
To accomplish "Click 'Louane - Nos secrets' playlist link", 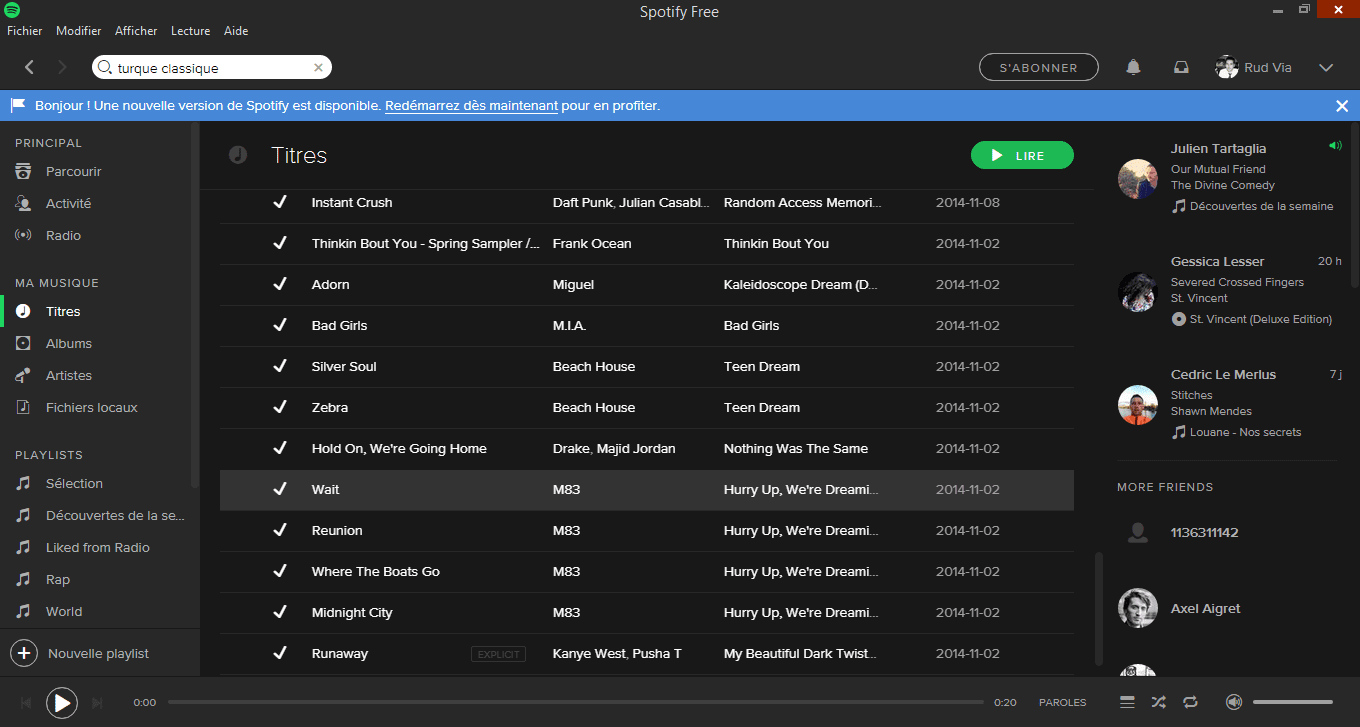I will click(1246, 432).
